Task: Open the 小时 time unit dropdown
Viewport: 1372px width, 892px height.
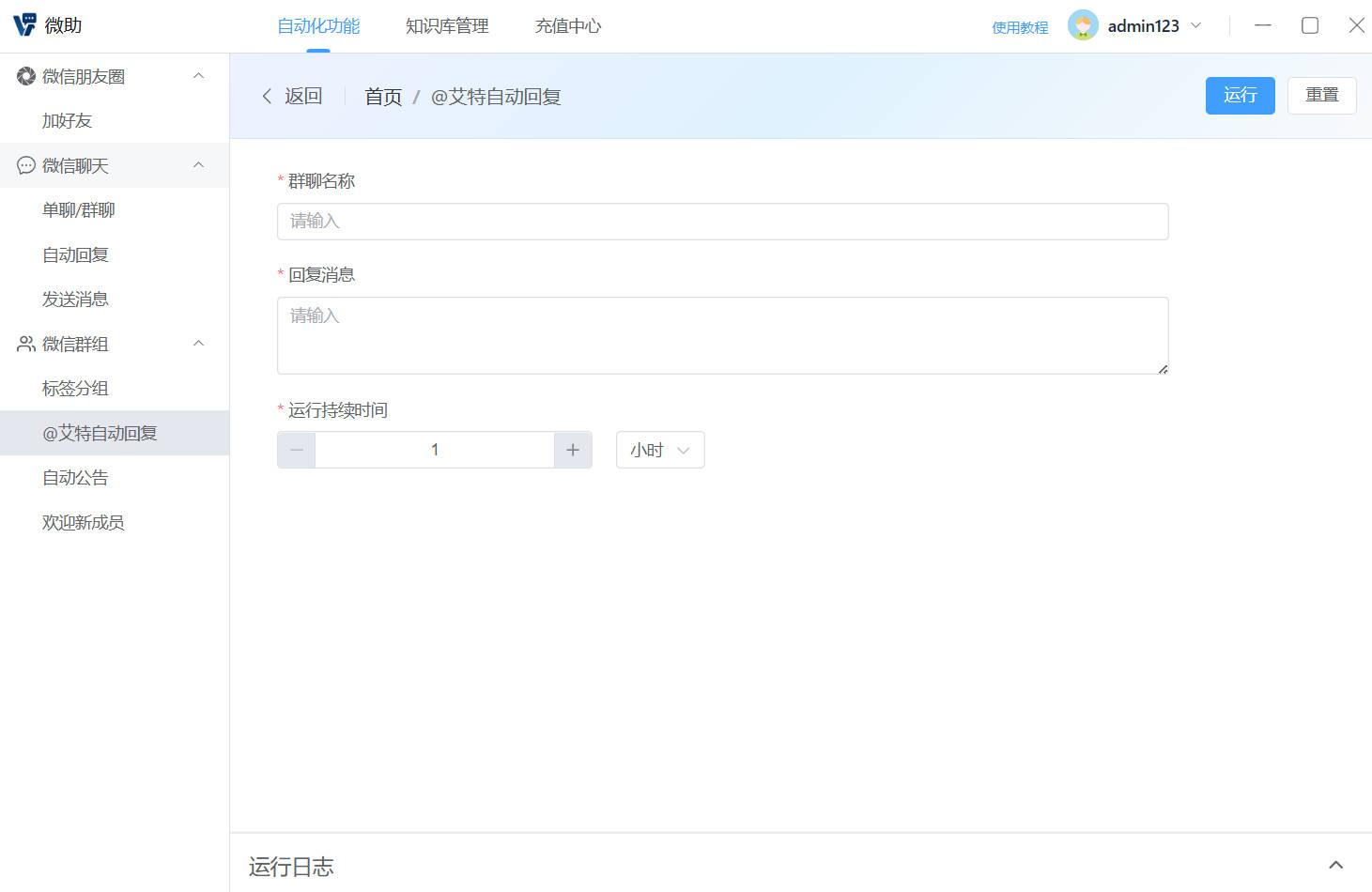Action: [x=659, y=449]
